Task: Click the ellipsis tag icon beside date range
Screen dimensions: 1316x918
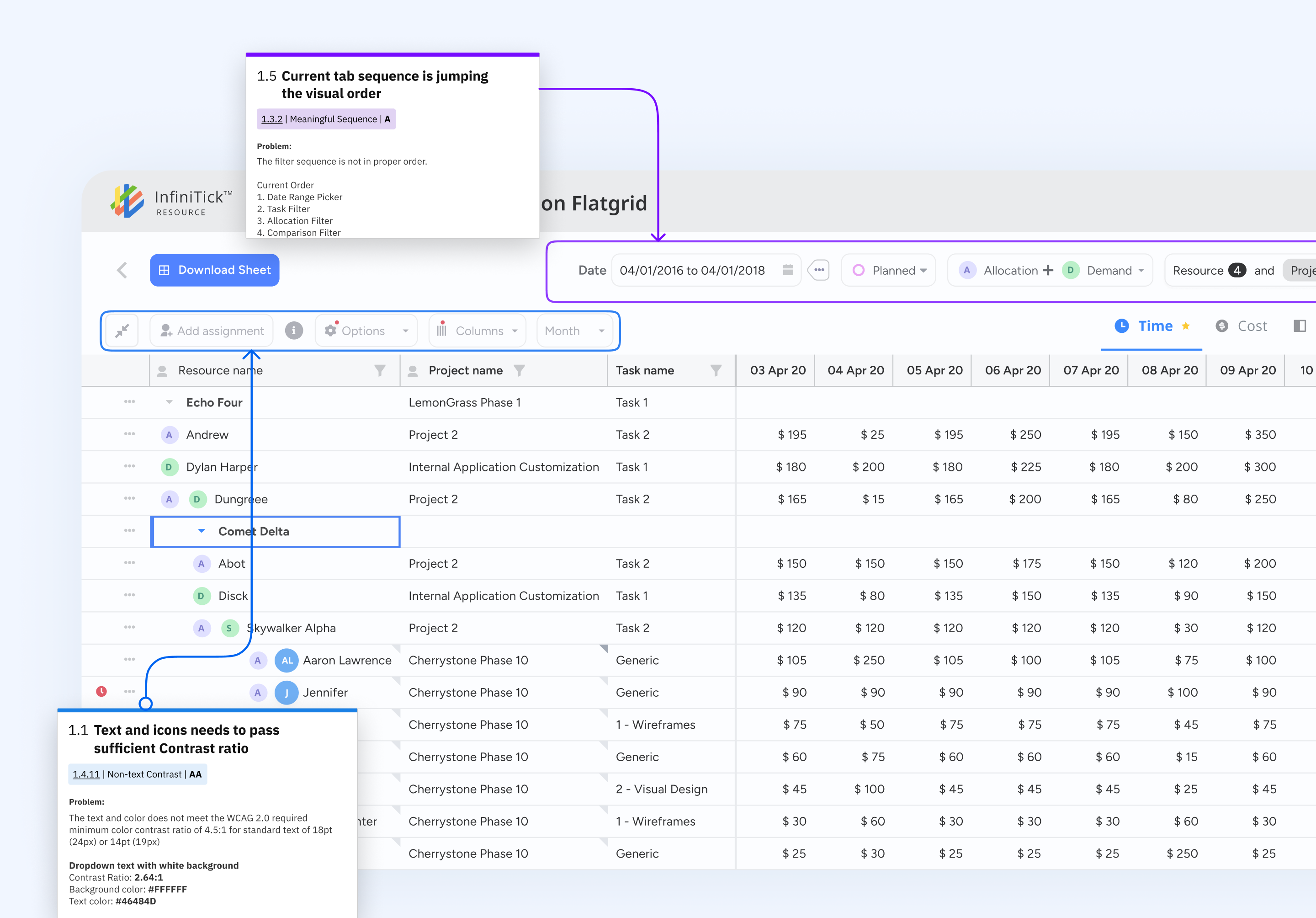Action: click(x=818, y=270)
